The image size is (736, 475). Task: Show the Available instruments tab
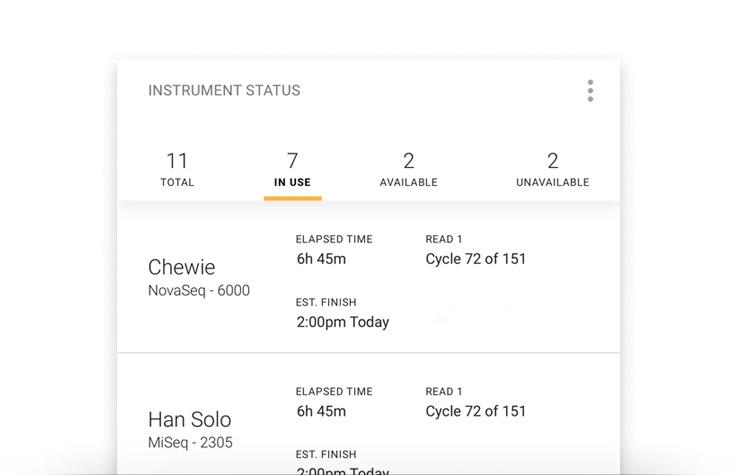tap(408, 169)
